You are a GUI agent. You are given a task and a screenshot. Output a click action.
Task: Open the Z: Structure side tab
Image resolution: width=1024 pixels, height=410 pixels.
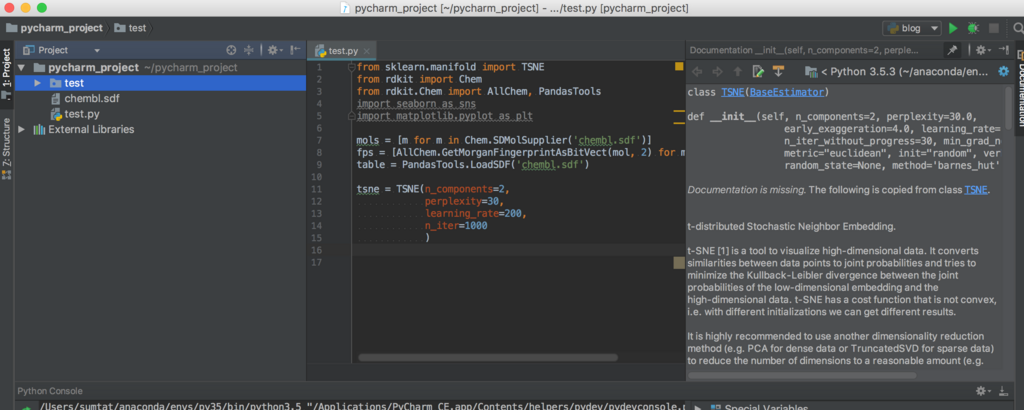coord(7,148)
